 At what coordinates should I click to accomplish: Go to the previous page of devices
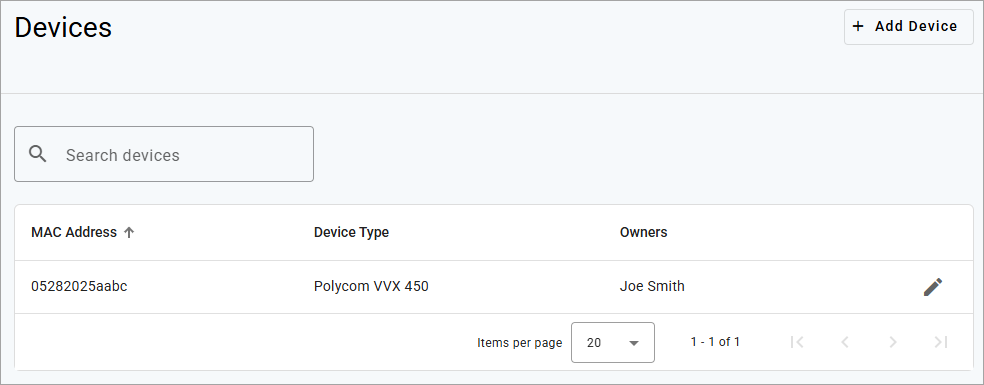coord(845,342)
